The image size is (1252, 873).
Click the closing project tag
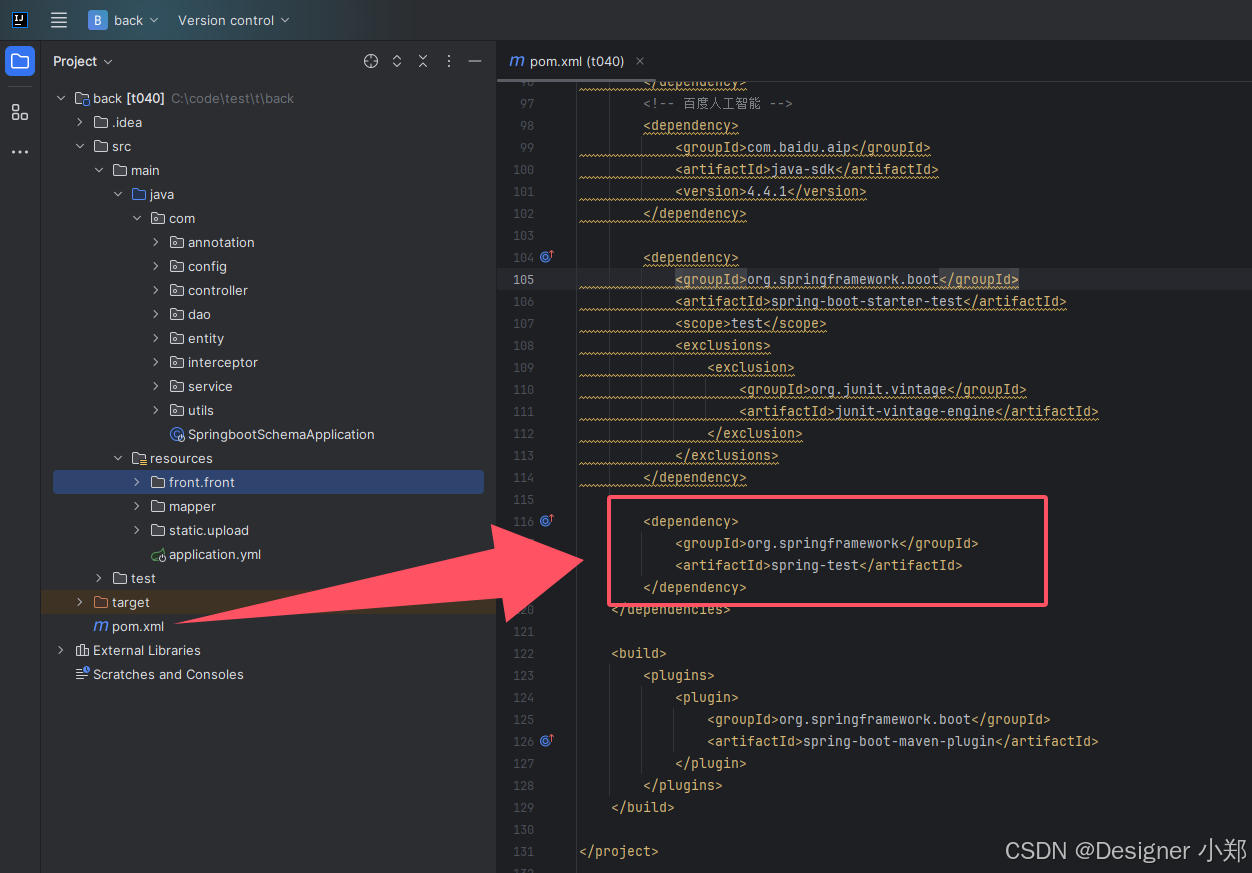[619, 851]
